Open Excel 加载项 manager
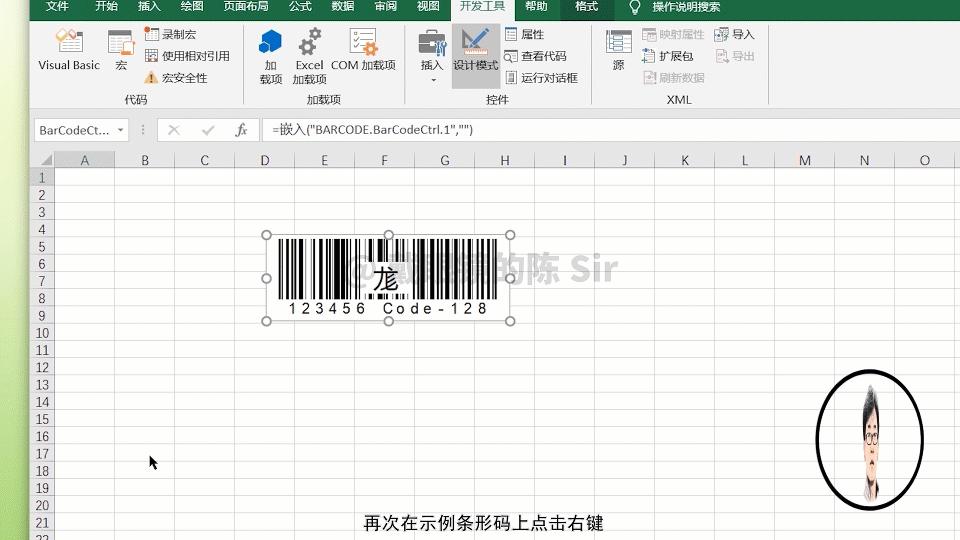960x540 pixels. 309,56
